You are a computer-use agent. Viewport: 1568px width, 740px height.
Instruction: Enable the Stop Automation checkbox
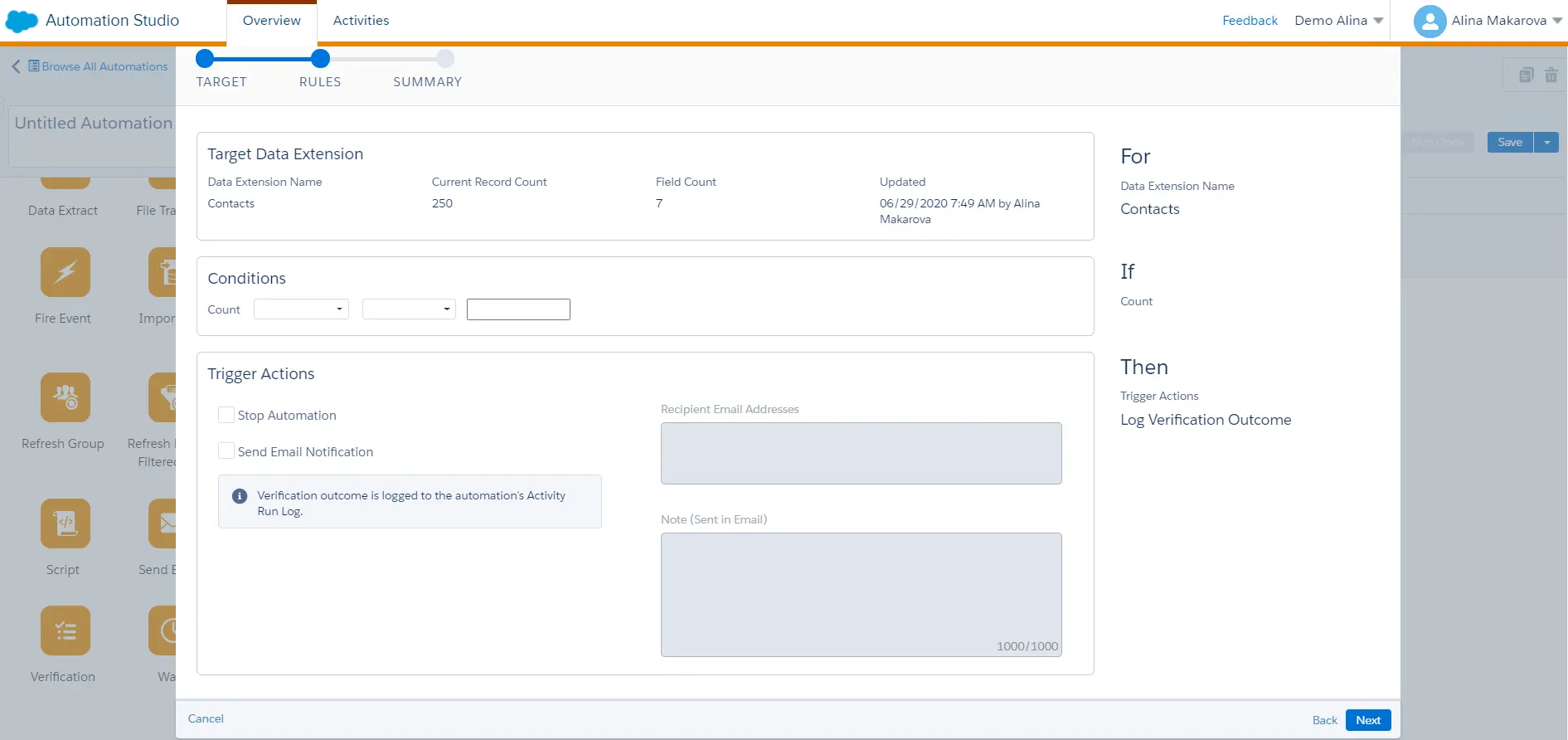[226, 415]
